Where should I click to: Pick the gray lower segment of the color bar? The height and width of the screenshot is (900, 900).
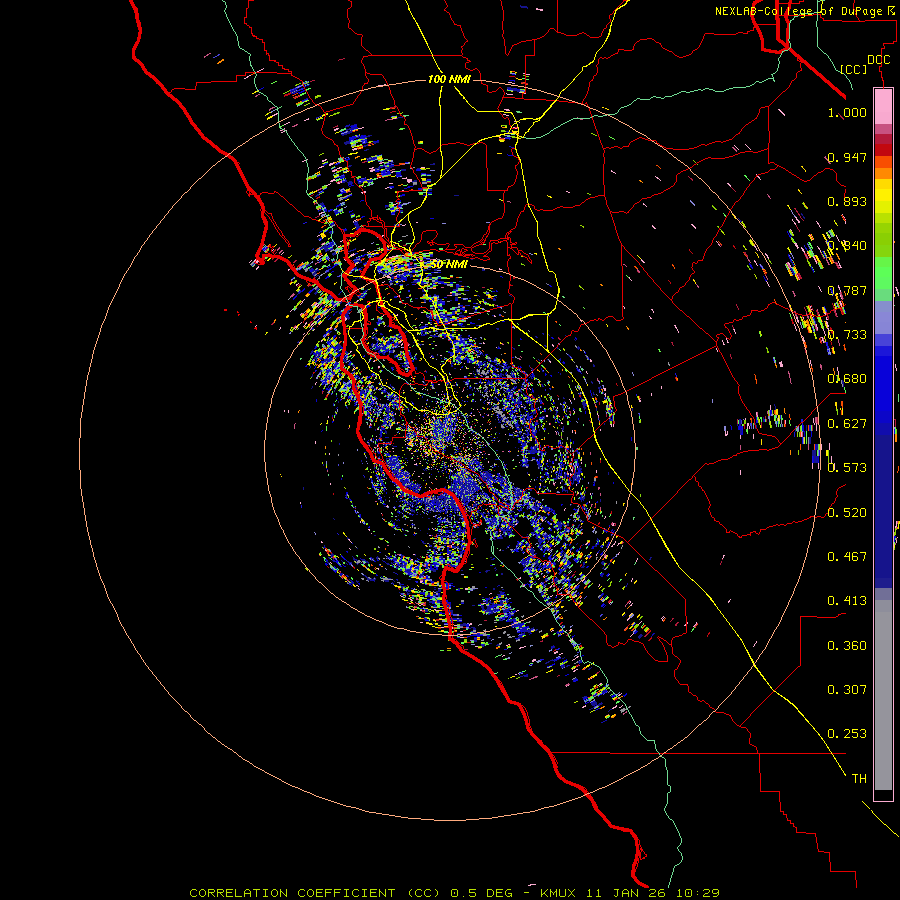[883, 695]
